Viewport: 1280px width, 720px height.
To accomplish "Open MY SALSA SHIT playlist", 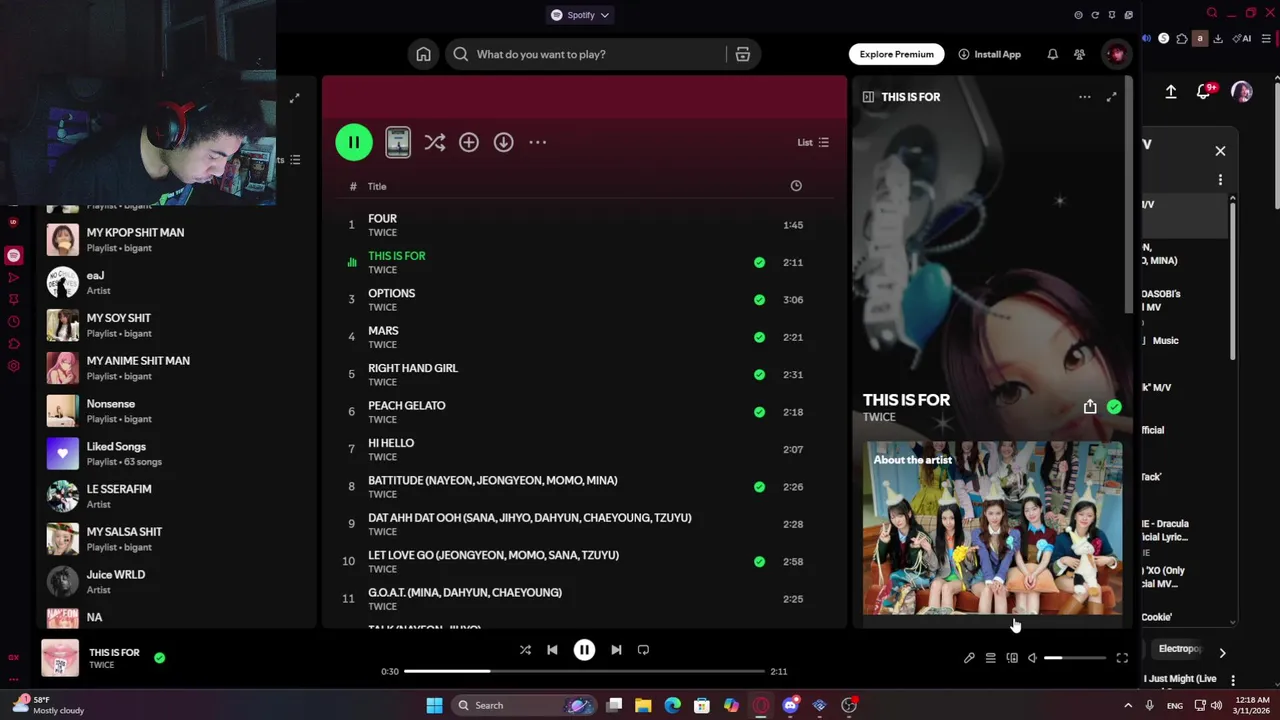I will coord(175,539).
